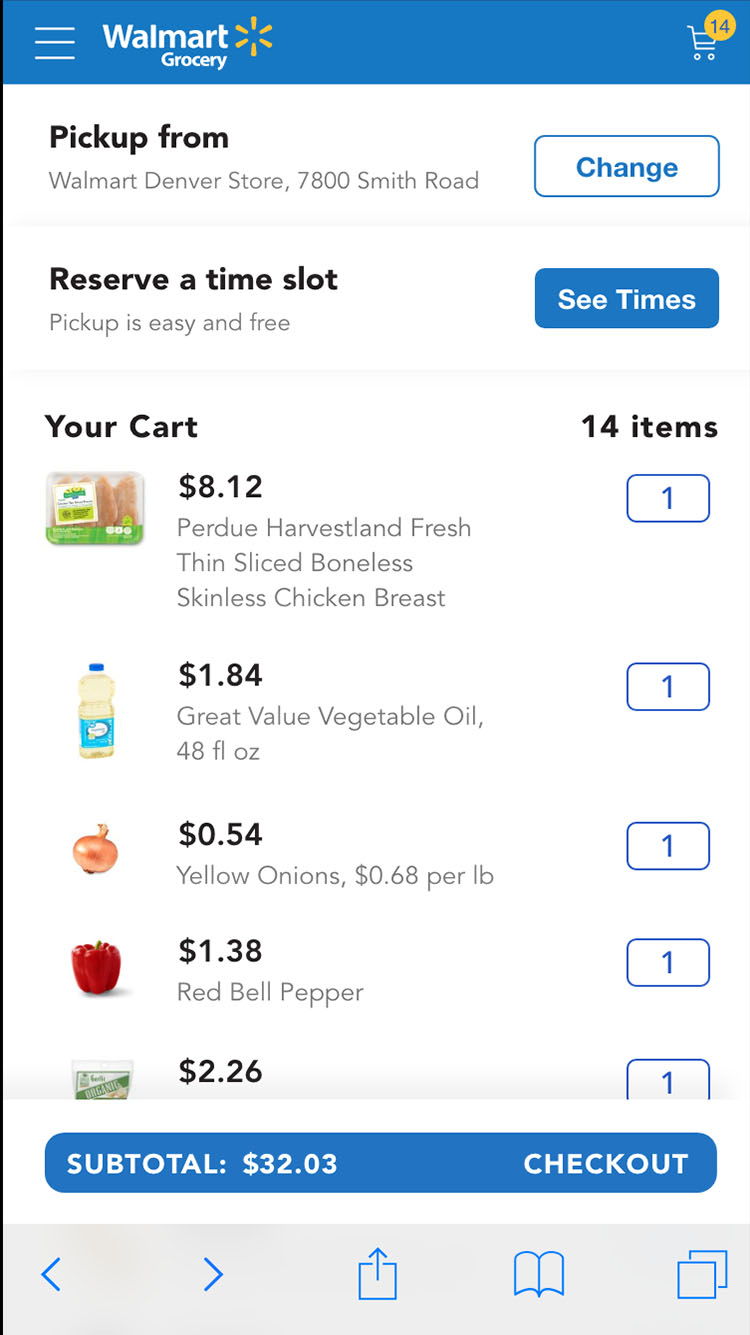
Task: Show open tabs in Safari
Action: point(702,1275)
